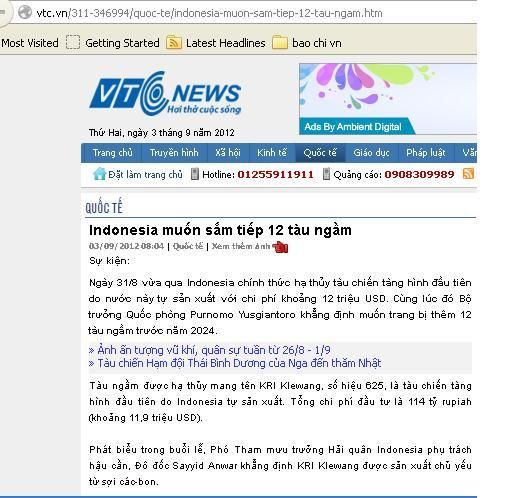The height and width of the screenshot is (498, 512).
Task: Go to the Trang chủ tab
Action: (x=112, y=153)
